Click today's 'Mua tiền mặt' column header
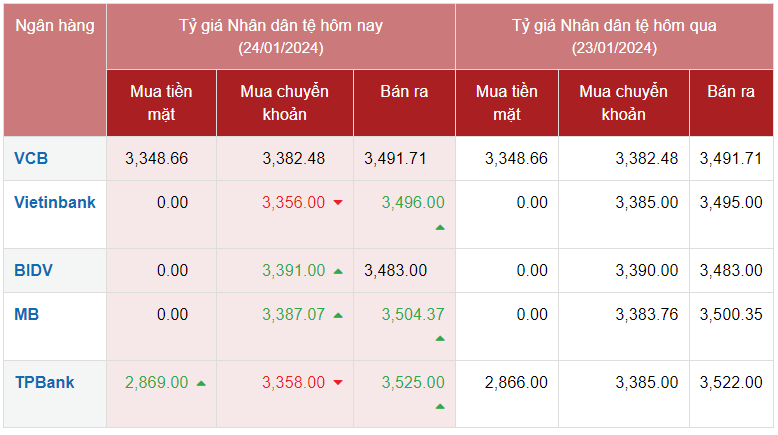The width and height of the screenshot is (778, 435). pyautogui.click(x=161, y=103)
